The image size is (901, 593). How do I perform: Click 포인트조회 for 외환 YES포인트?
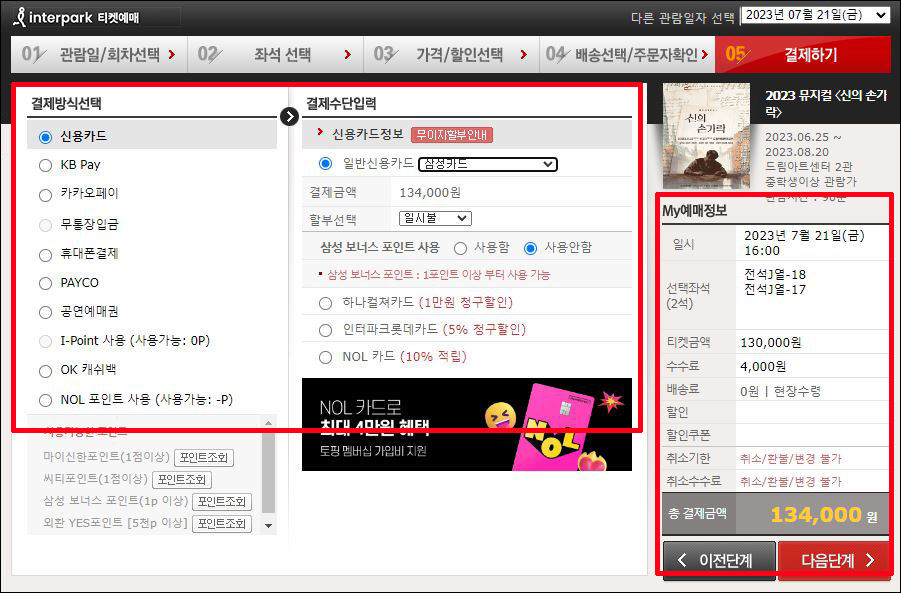[x=222, y=523]
